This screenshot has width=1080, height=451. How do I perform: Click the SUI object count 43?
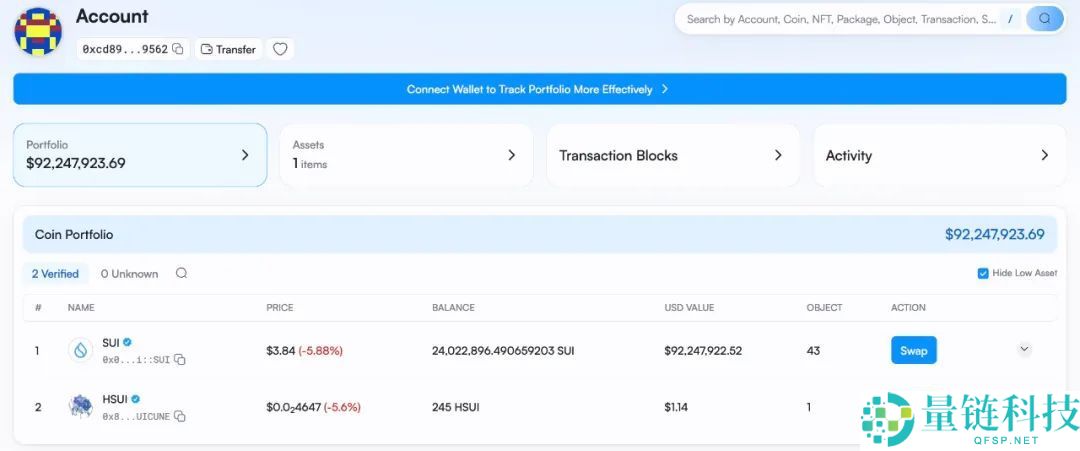813,350
